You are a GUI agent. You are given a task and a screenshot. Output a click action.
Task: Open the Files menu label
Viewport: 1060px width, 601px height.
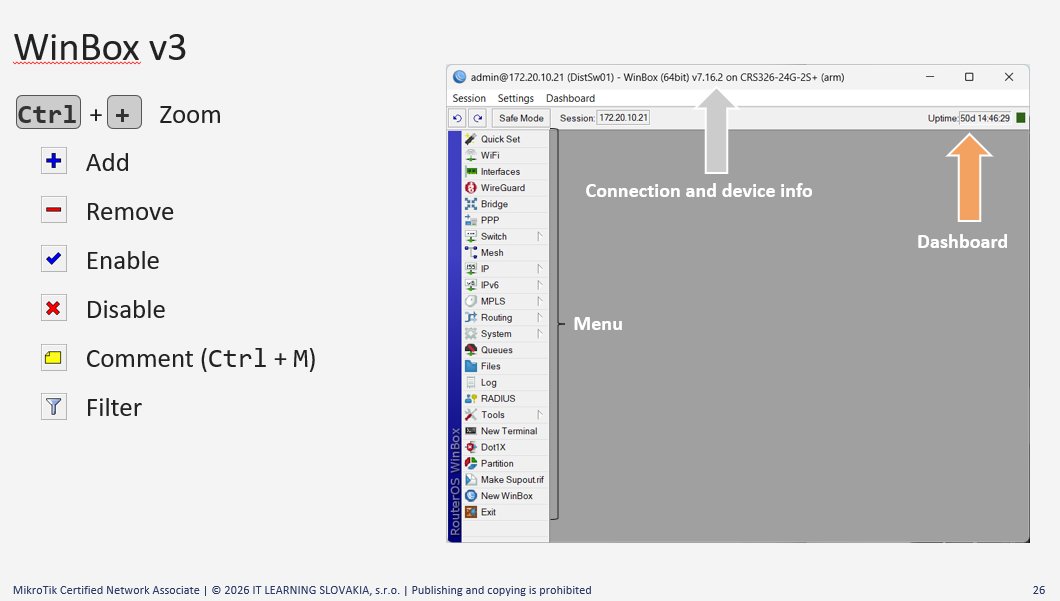click(x=491, y=366)
